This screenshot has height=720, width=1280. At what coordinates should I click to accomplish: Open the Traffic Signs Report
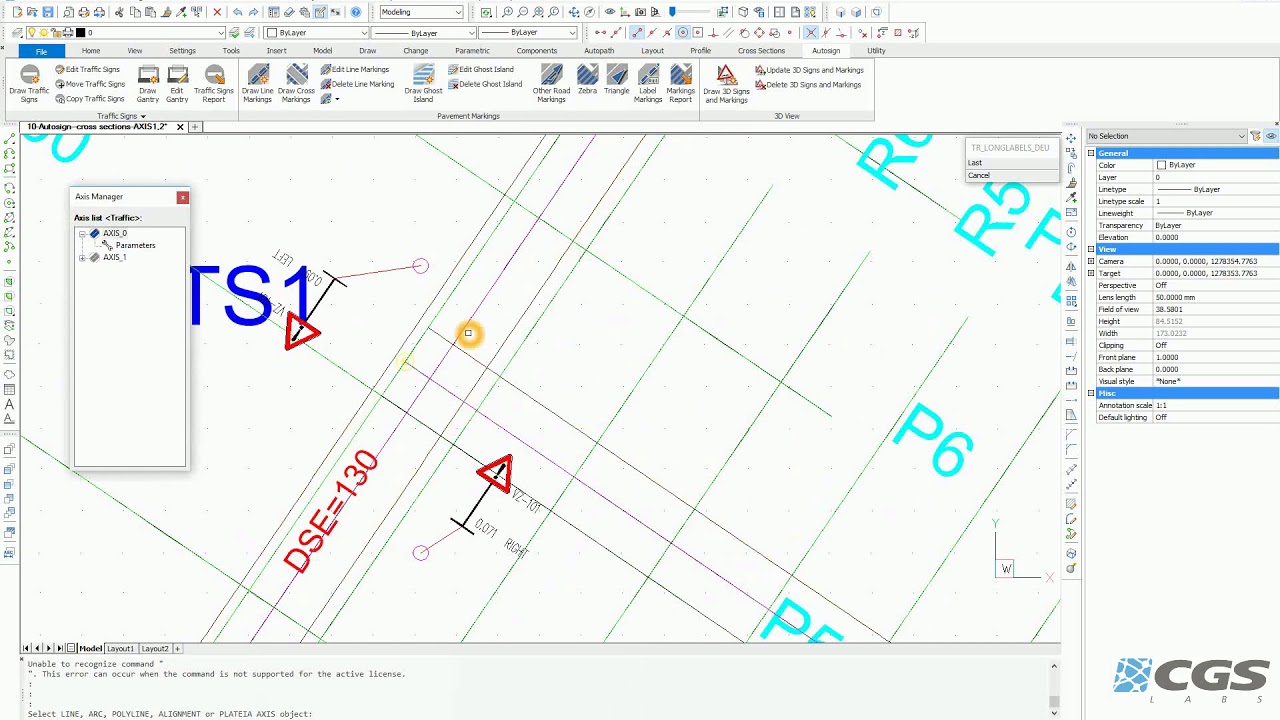[x=214, y=83]
